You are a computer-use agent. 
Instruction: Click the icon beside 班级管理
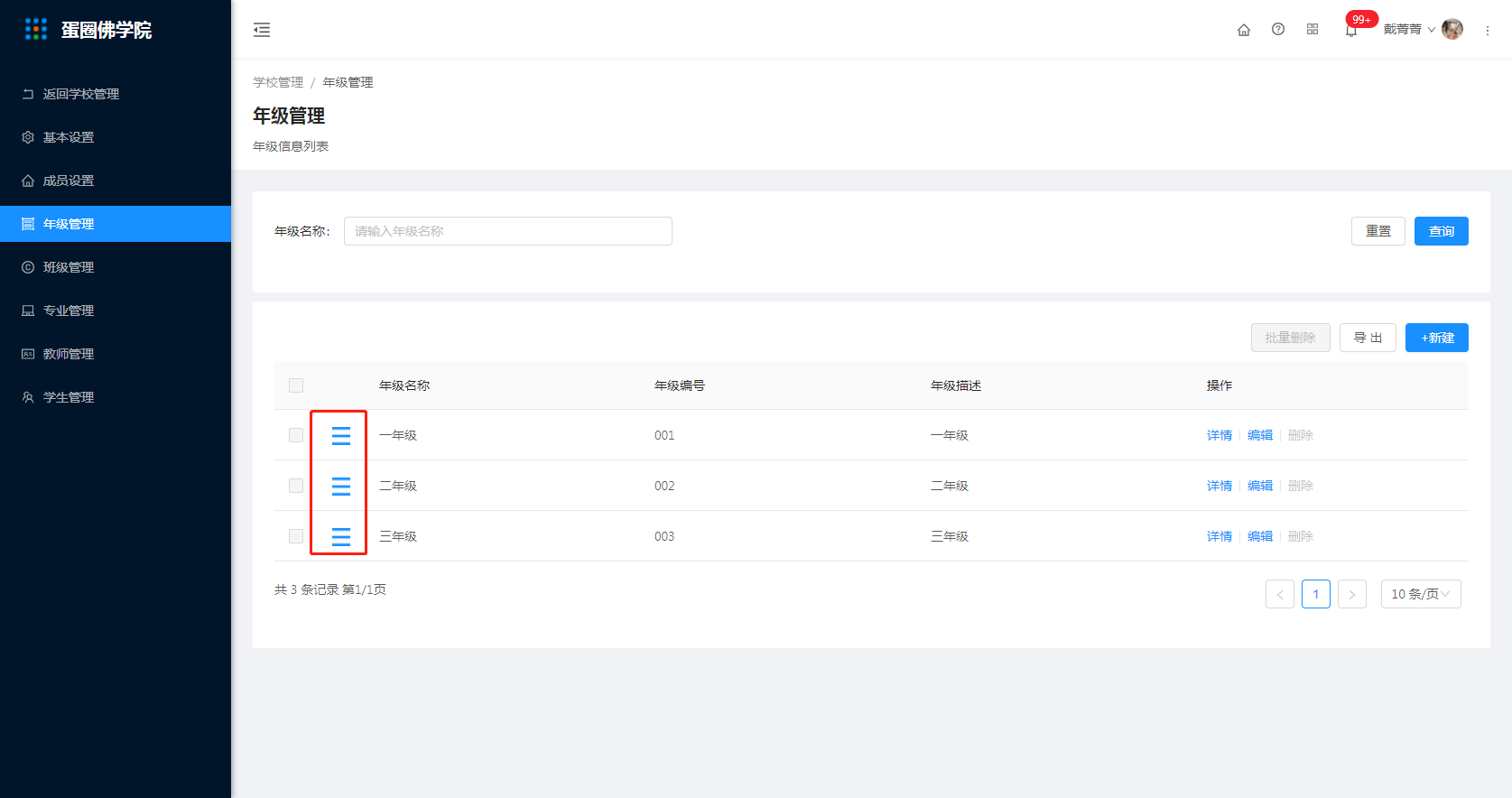click(28, 267)
